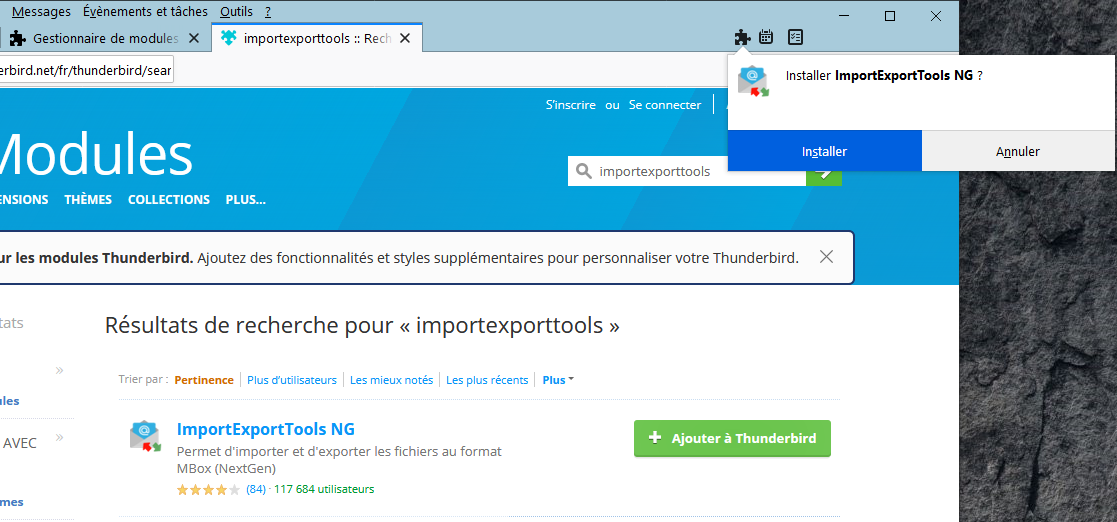Click the URL address field
The height and width of the screenshot is (522, 1117).
point(86,71)
